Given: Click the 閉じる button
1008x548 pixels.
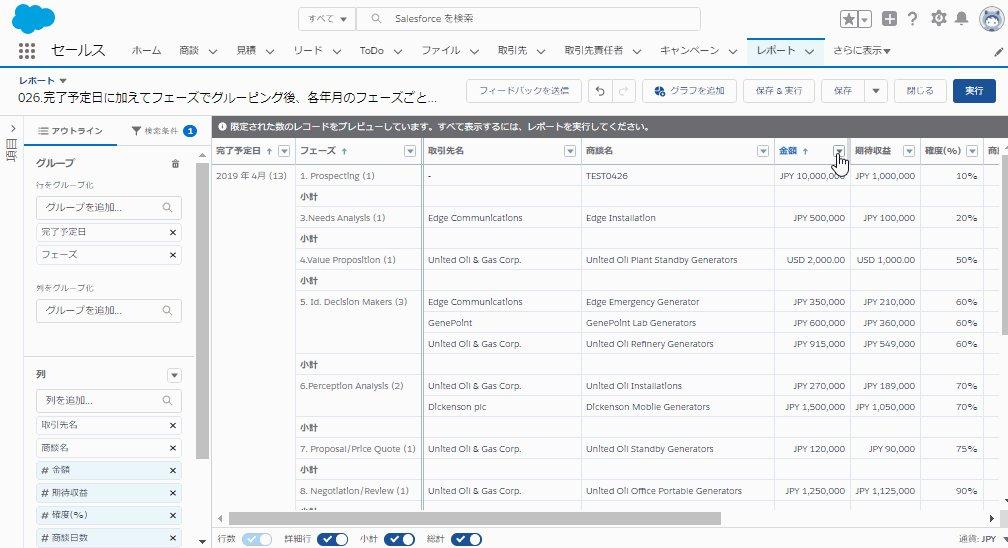Looking at the screenshot, I should [920, 91].
